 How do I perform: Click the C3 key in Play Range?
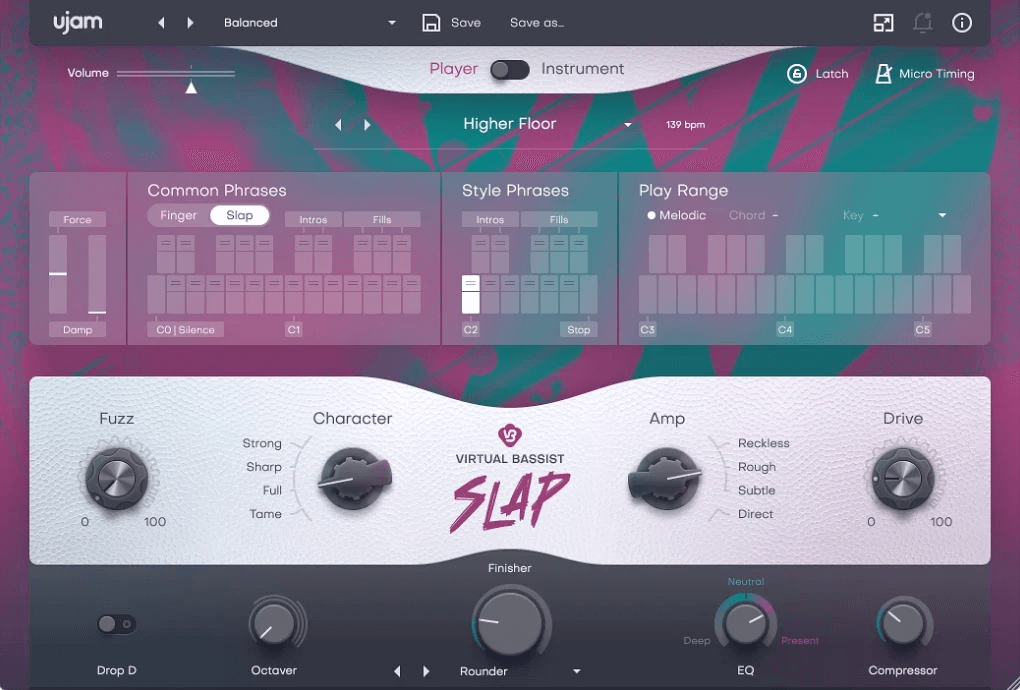point(648,295)
